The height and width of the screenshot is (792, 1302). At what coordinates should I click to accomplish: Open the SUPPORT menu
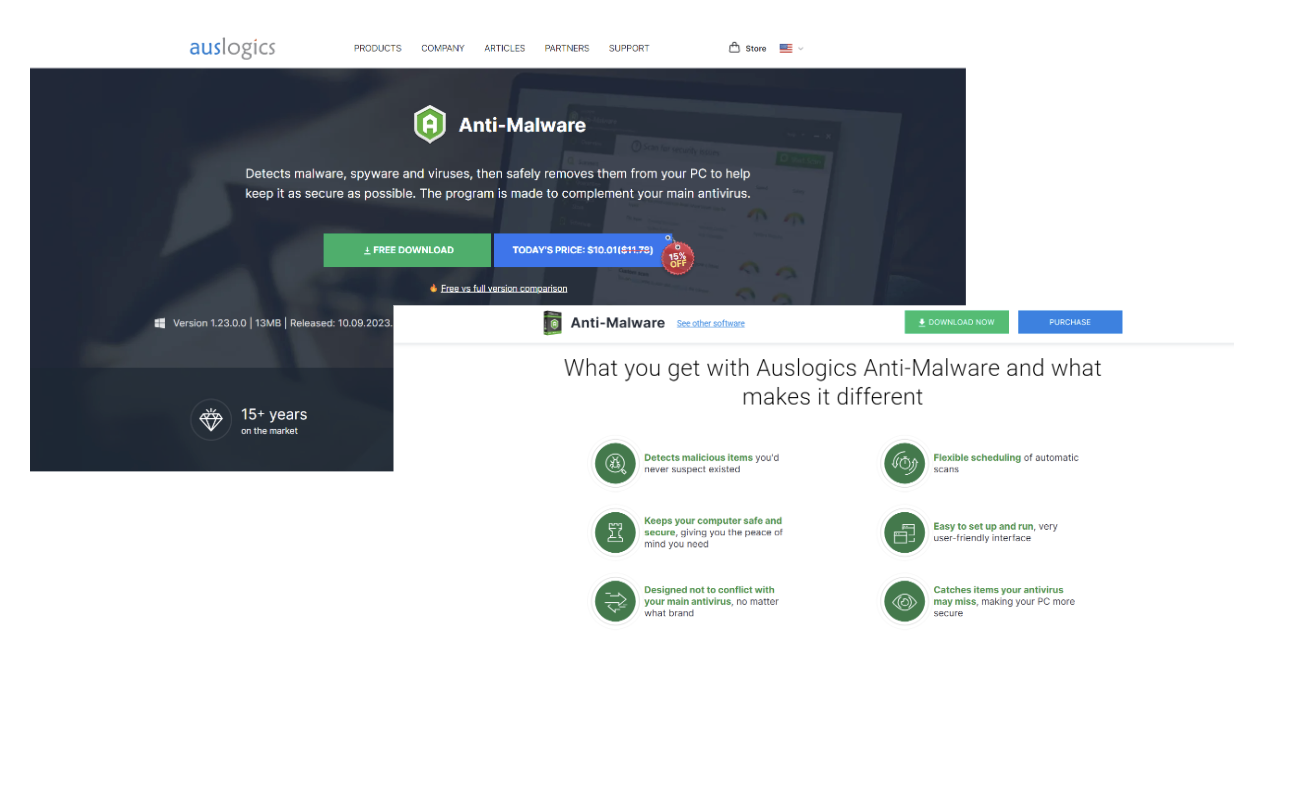point(629,47)
